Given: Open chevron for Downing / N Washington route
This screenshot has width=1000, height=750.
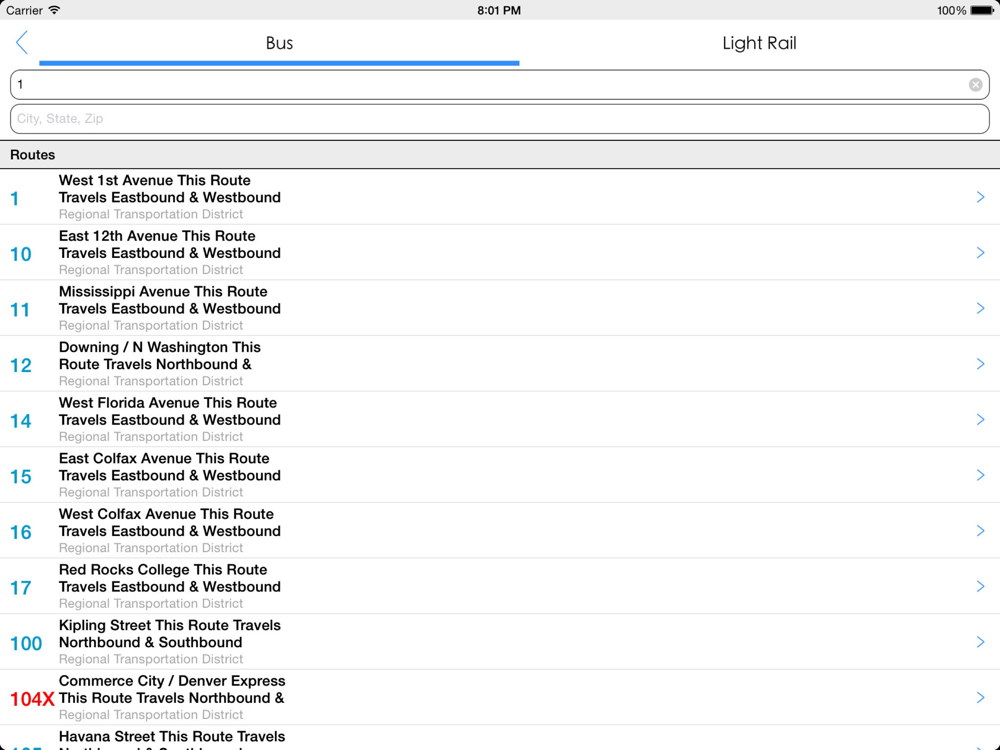Looking at the screenshot, I should click(980, 364).
